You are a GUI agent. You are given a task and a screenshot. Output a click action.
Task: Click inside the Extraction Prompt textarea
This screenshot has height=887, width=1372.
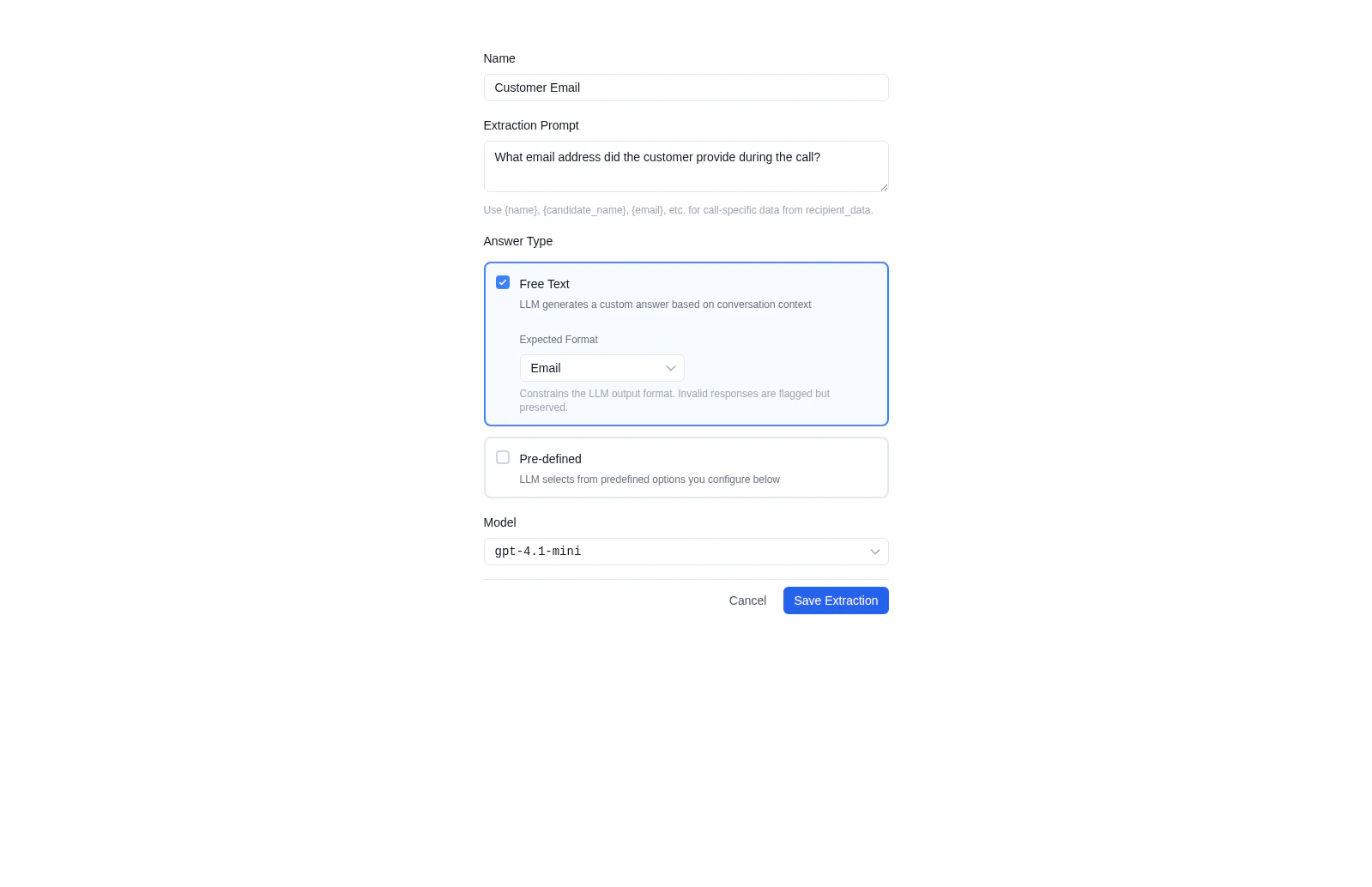[x=686, y=166]
